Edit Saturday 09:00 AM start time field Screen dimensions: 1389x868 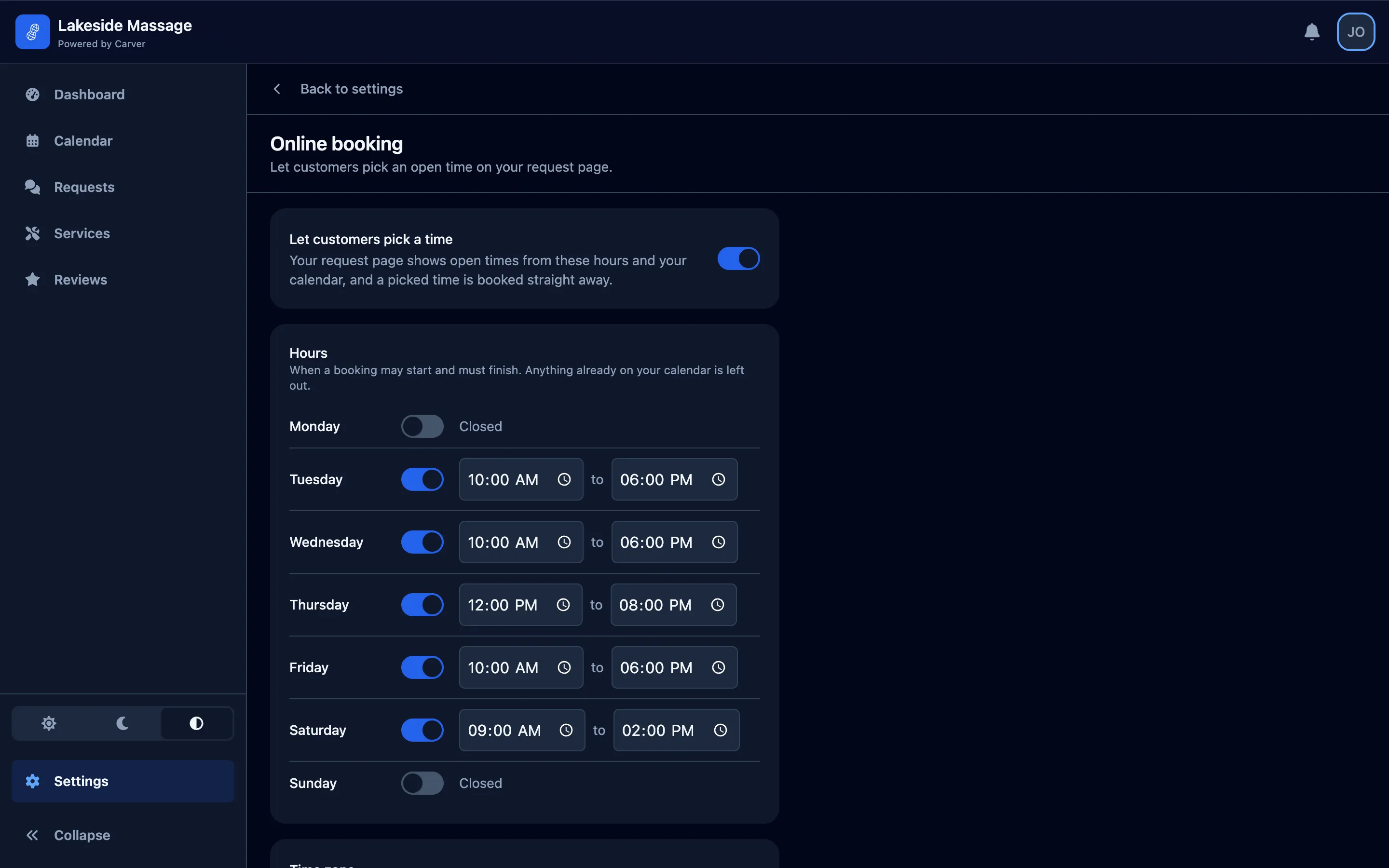[522, 730]
